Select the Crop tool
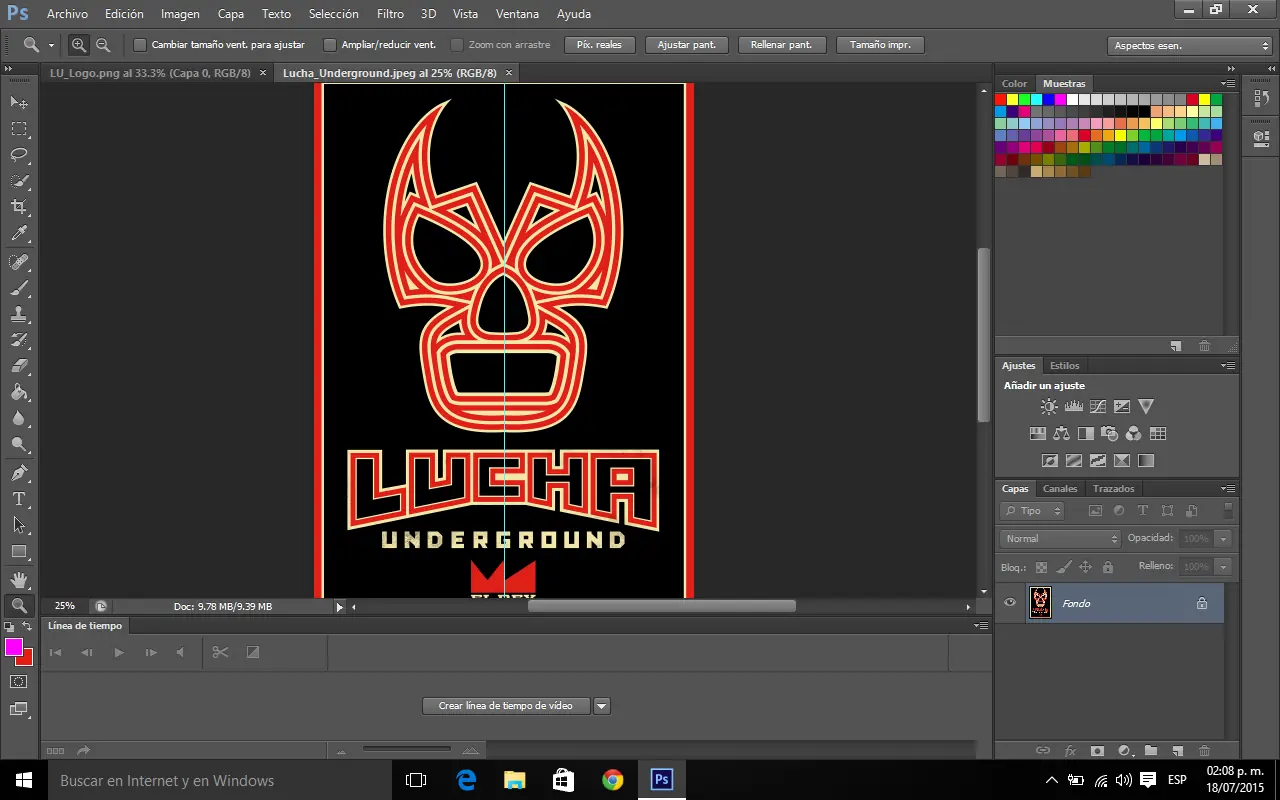The width and height of the screenshot is (1280, 800). tap(19, 207)
